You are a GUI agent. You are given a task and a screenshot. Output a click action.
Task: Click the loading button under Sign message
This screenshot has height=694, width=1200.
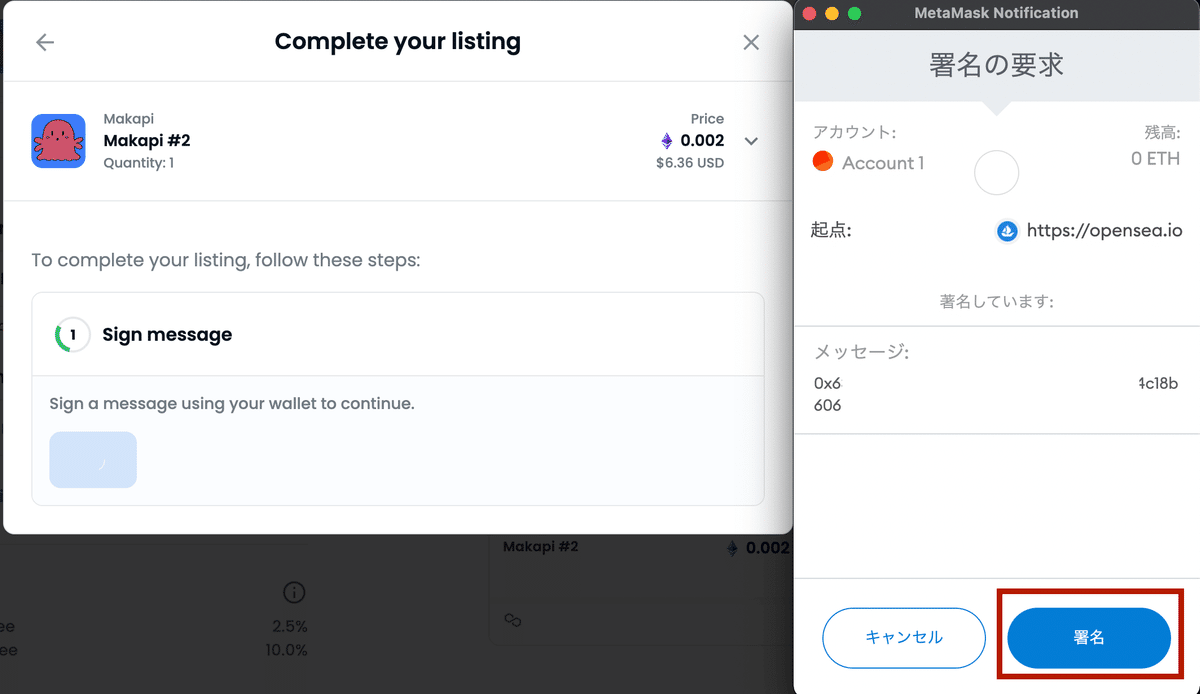click(x=93, y=460)
